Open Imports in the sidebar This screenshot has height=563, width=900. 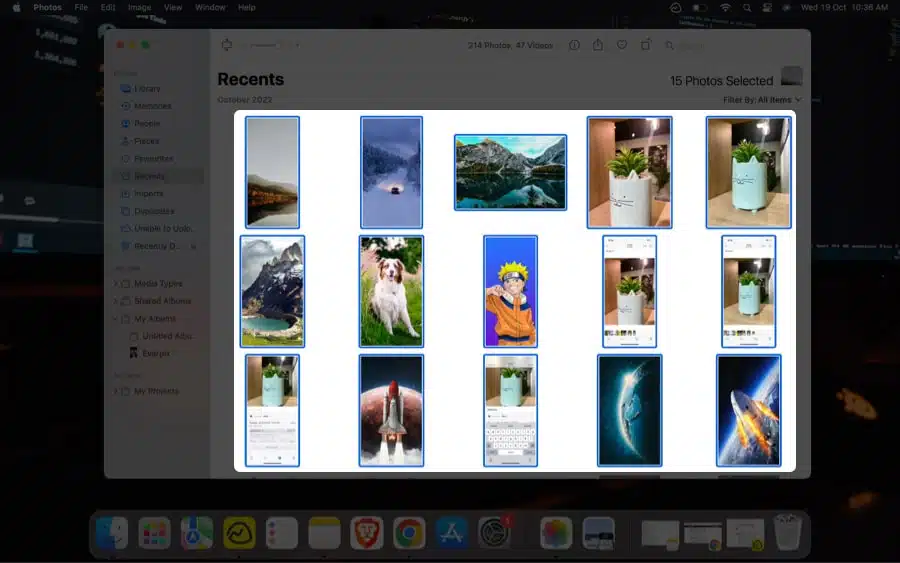click(x=158, y=194)
